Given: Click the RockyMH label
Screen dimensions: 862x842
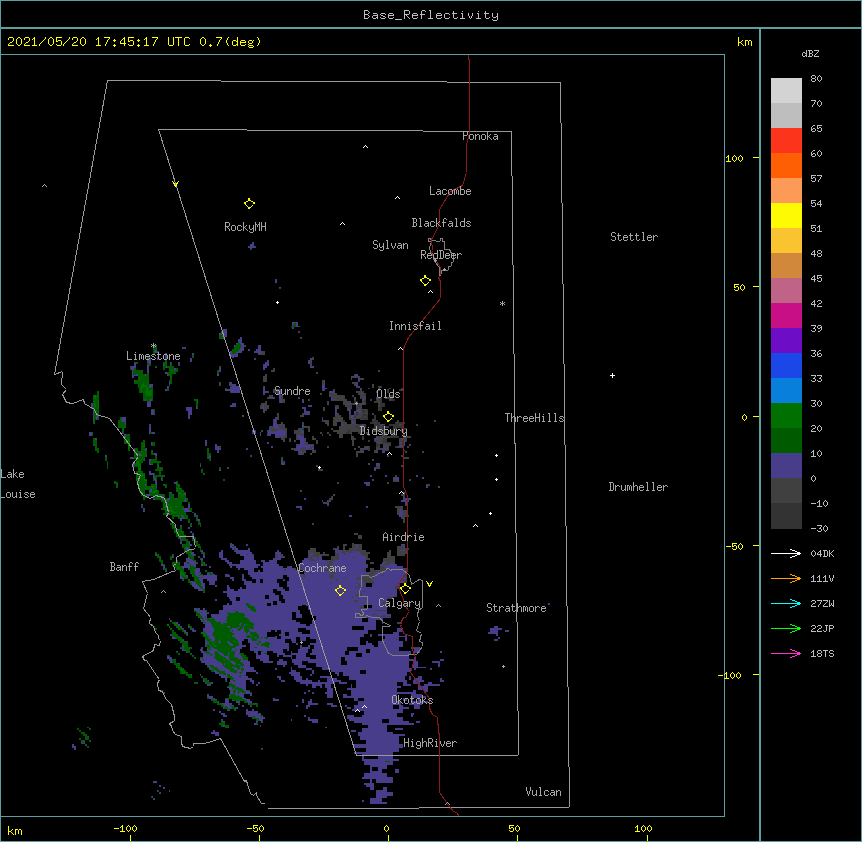Looking at the screenshot, I should pyautogui.click(x=245, y=227).
